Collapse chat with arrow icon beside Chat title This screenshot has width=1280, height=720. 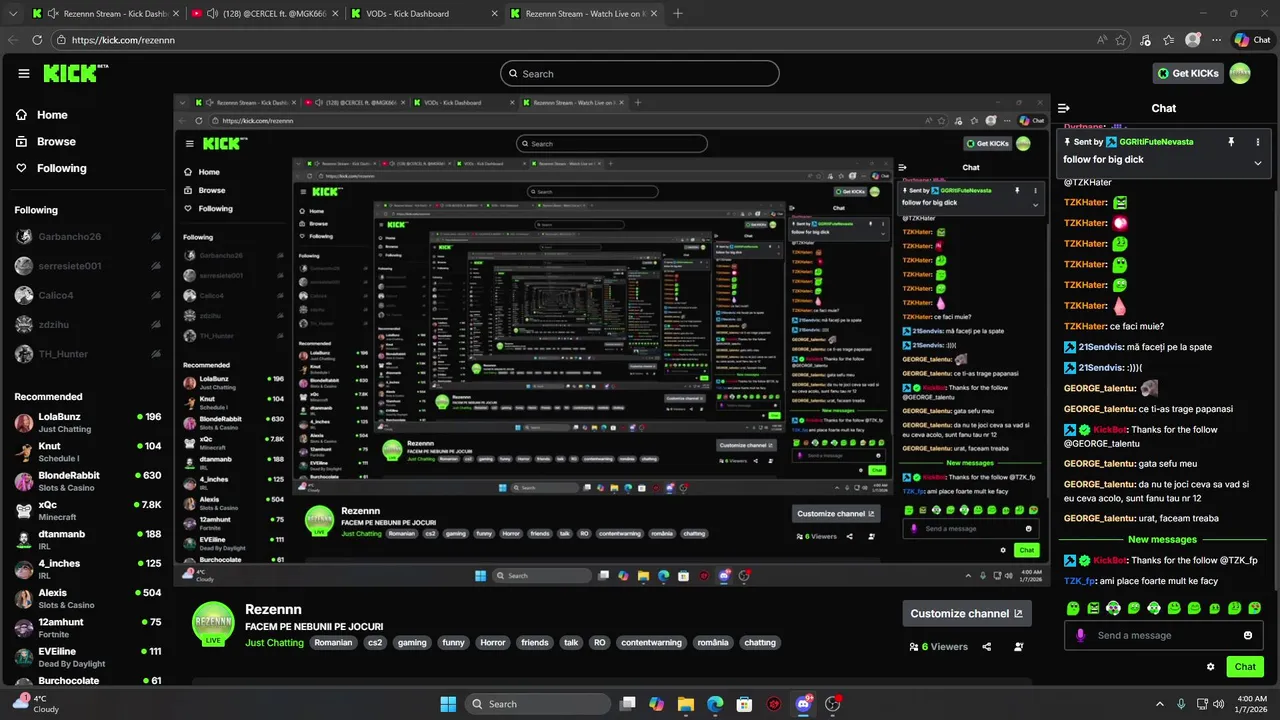click(1064, 108)
